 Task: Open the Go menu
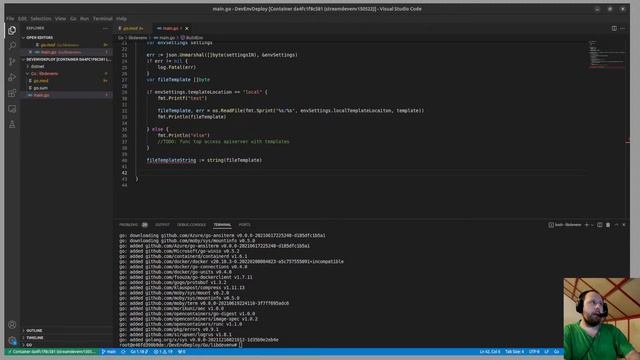(x=73, y=18)
